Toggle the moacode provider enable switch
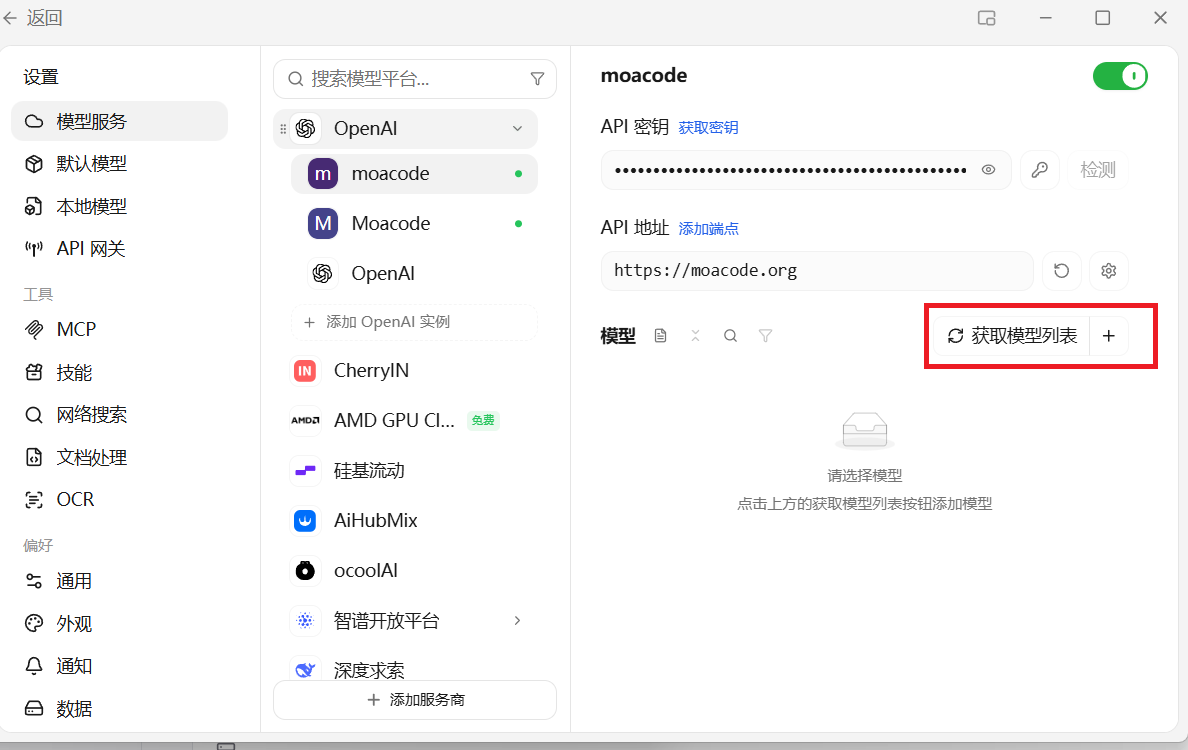Viewport: 1188px width, 750px height. (x=1120, y=76)
